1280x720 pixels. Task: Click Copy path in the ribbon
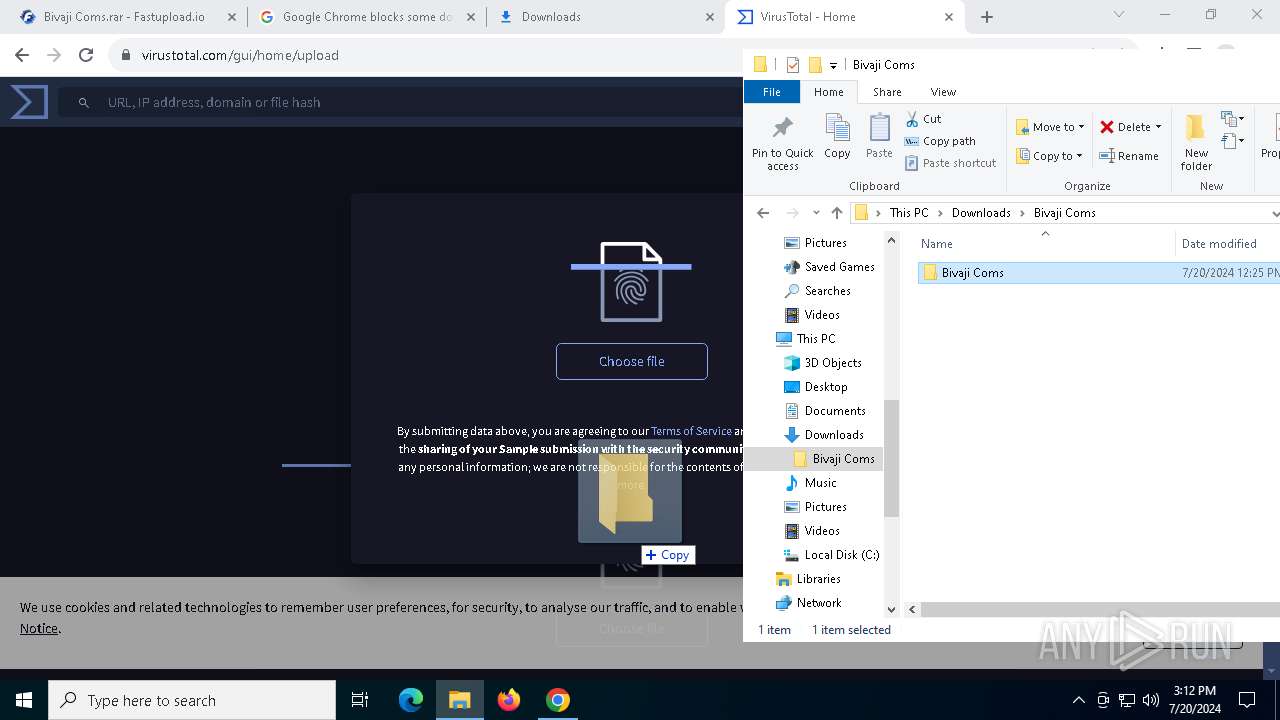(940, 141)
